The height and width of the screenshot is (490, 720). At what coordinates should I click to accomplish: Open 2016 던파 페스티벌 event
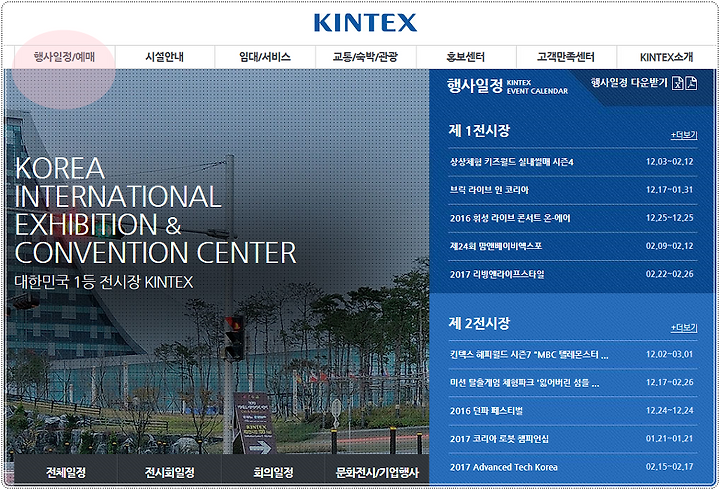486,411
